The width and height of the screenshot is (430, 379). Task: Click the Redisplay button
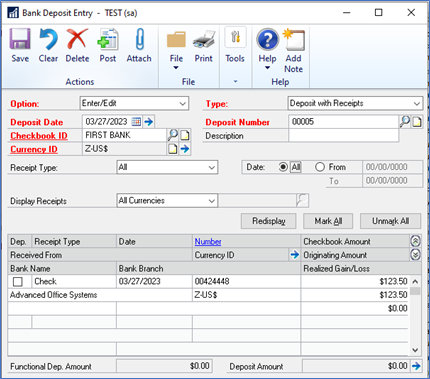[269, 221]
